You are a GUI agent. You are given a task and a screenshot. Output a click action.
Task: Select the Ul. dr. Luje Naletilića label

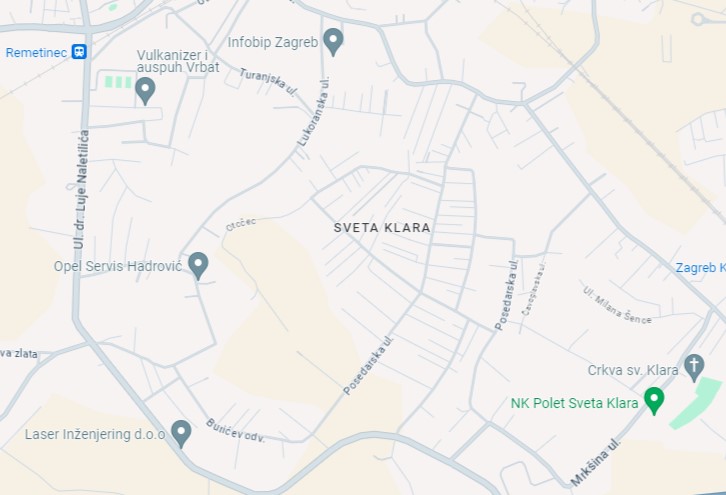point(81,190)
